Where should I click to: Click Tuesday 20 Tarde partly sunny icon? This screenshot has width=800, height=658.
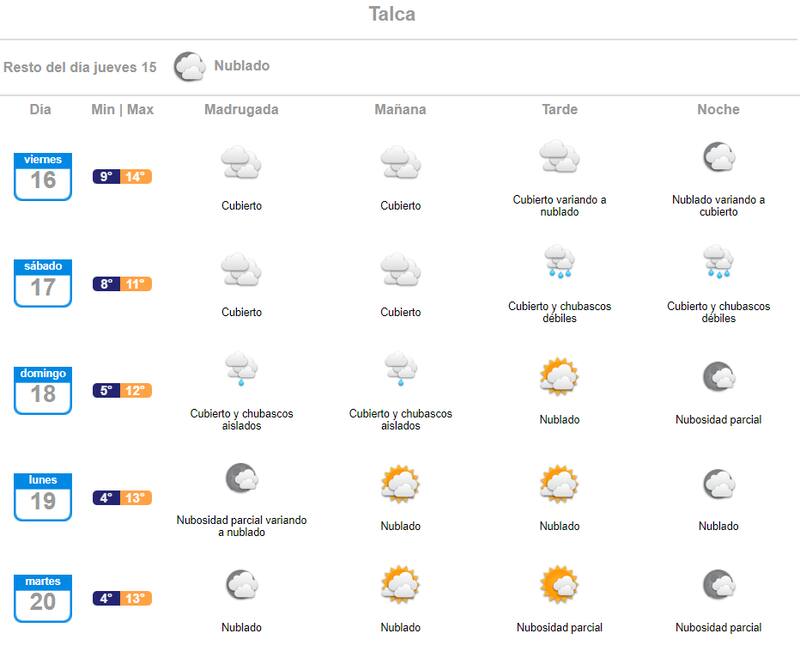tap(559, 584)
